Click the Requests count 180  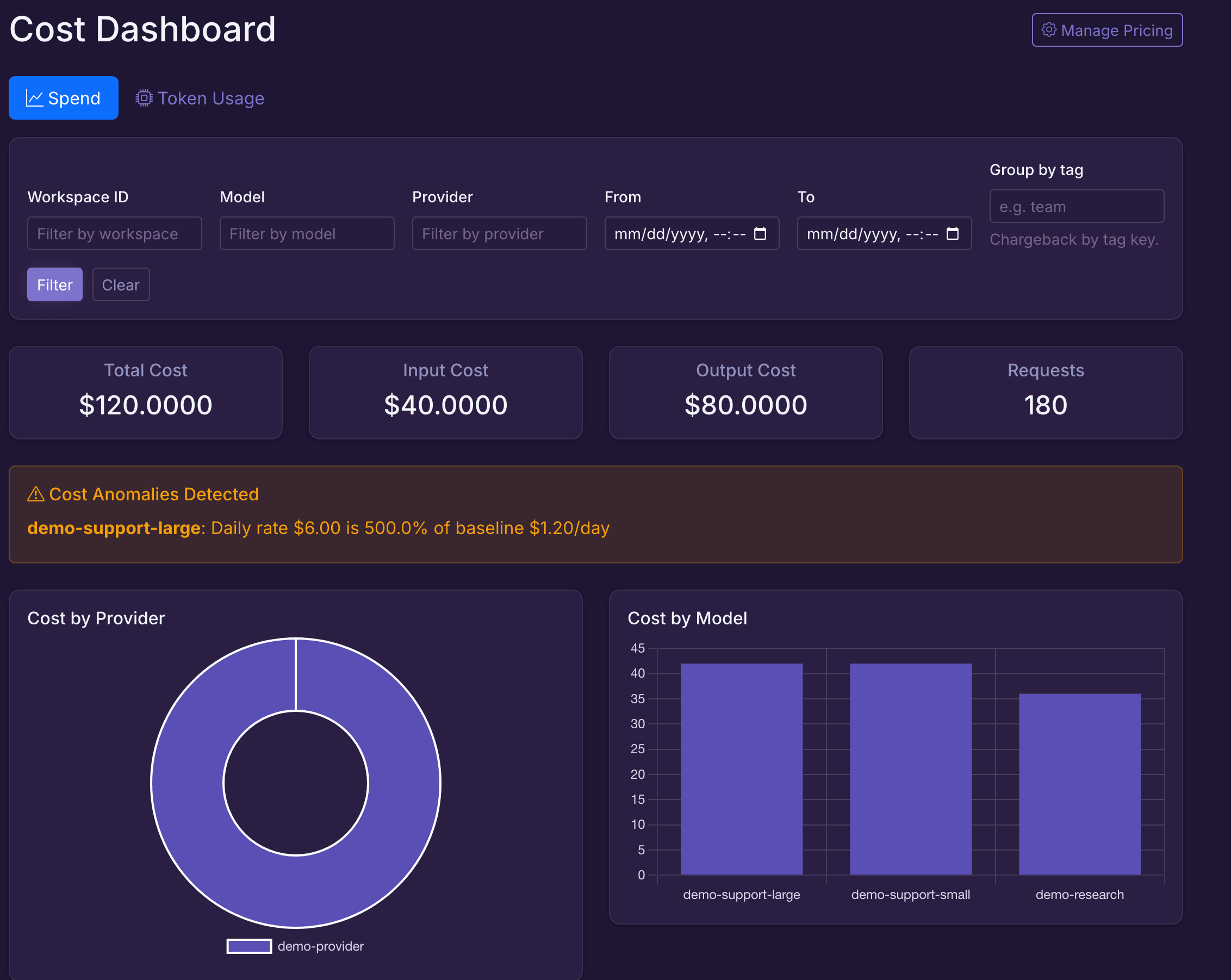pyautogui.click(x=1046, y=405)
